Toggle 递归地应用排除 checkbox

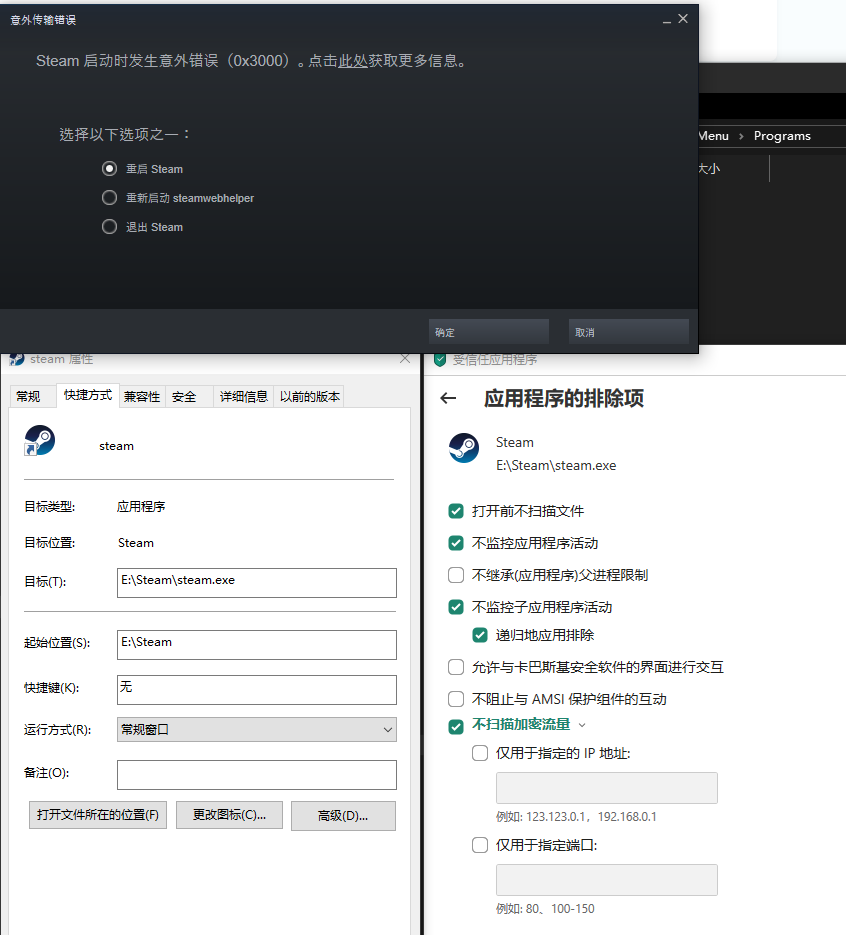coord(480,635)
